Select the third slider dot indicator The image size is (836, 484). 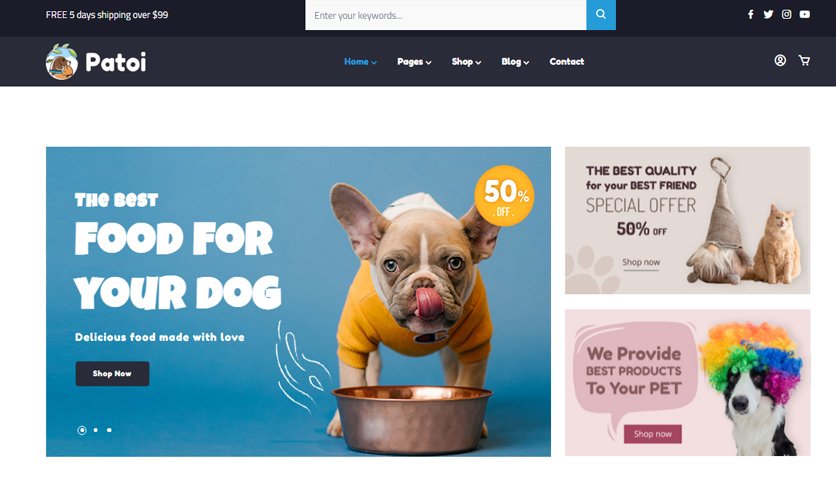(109, 430)
